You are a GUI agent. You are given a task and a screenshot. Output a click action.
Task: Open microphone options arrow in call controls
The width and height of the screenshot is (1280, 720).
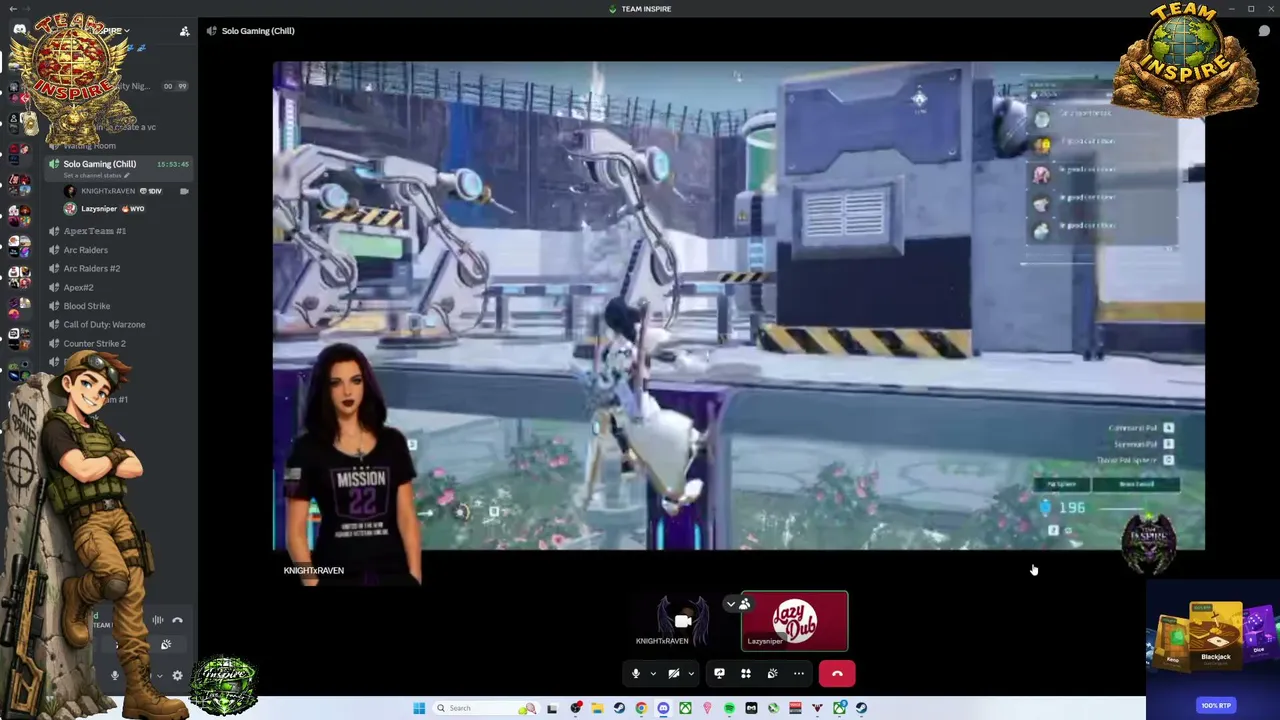[x=653, y=674]
